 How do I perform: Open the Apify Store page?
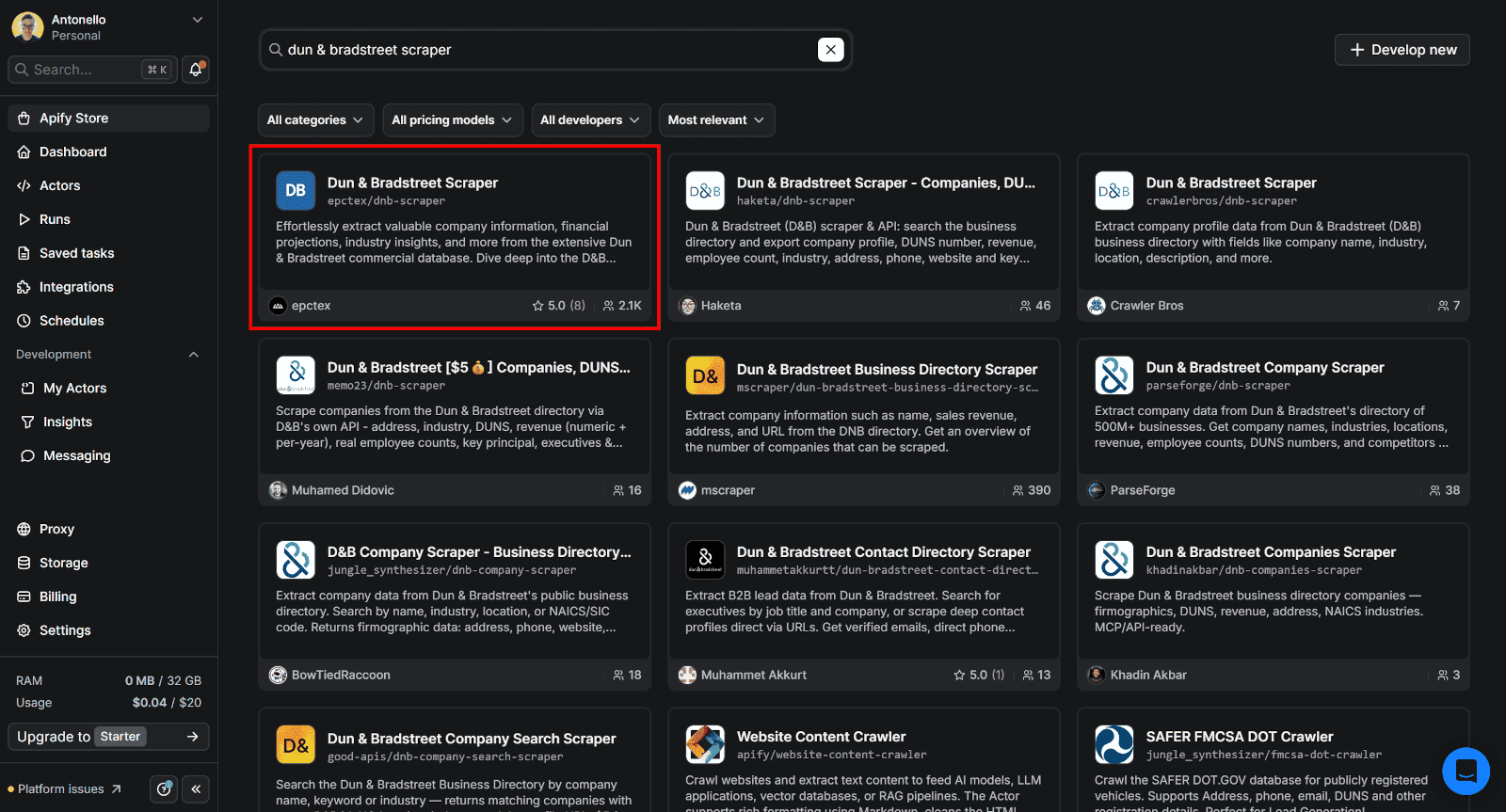coord(109,118)
